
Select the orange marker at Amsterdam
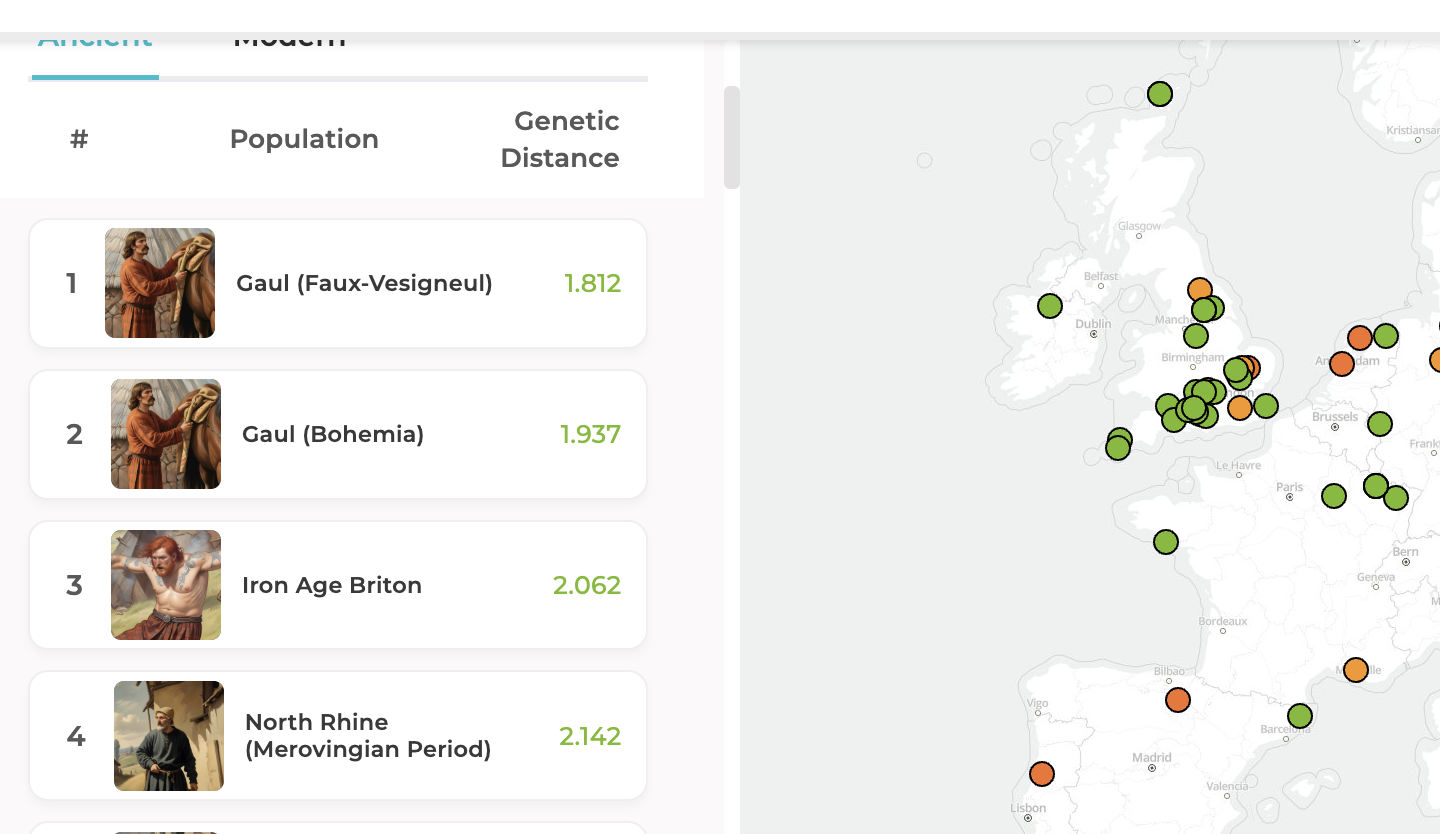click(x=1342, y=364)
